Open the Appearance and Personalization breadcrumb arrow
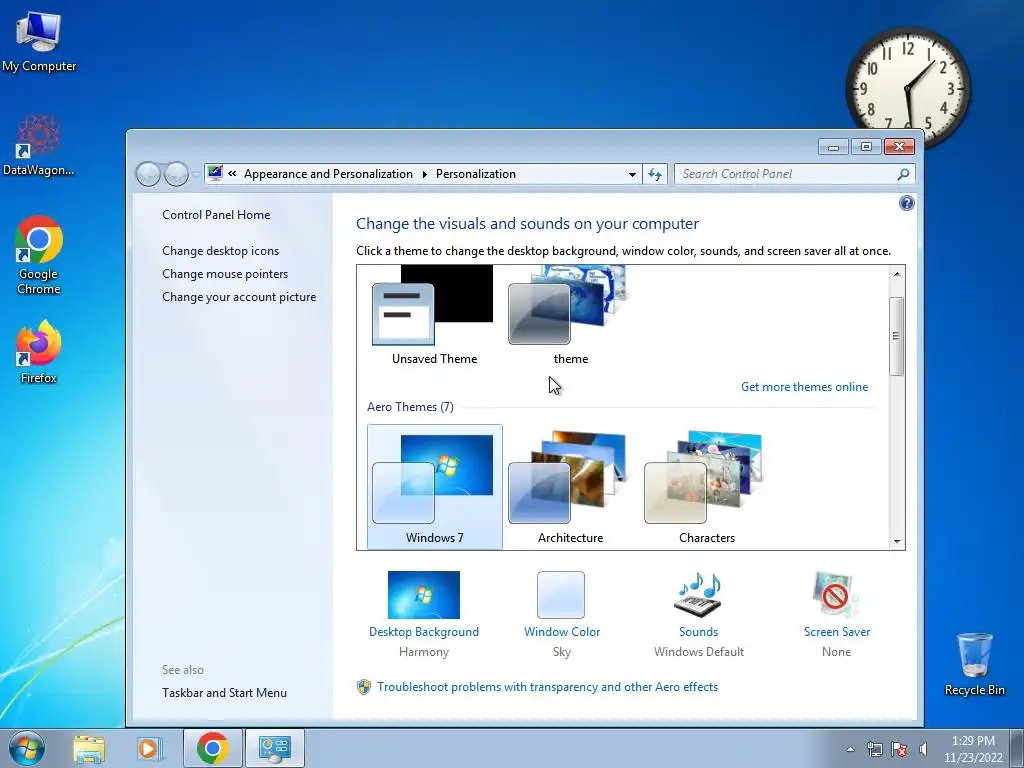 pos(424,174)
